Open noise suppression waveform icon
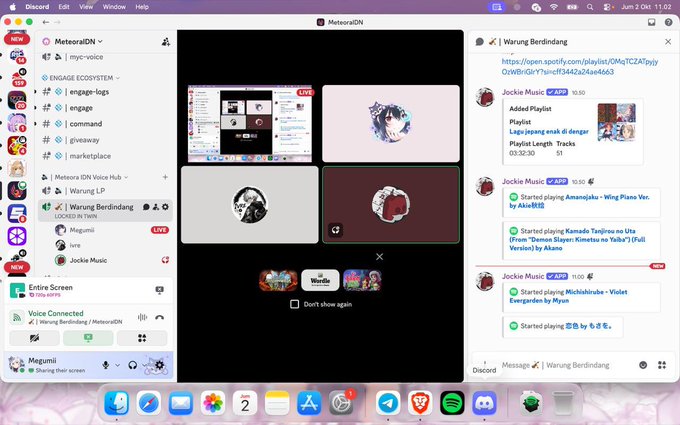 tap(142, 317)
